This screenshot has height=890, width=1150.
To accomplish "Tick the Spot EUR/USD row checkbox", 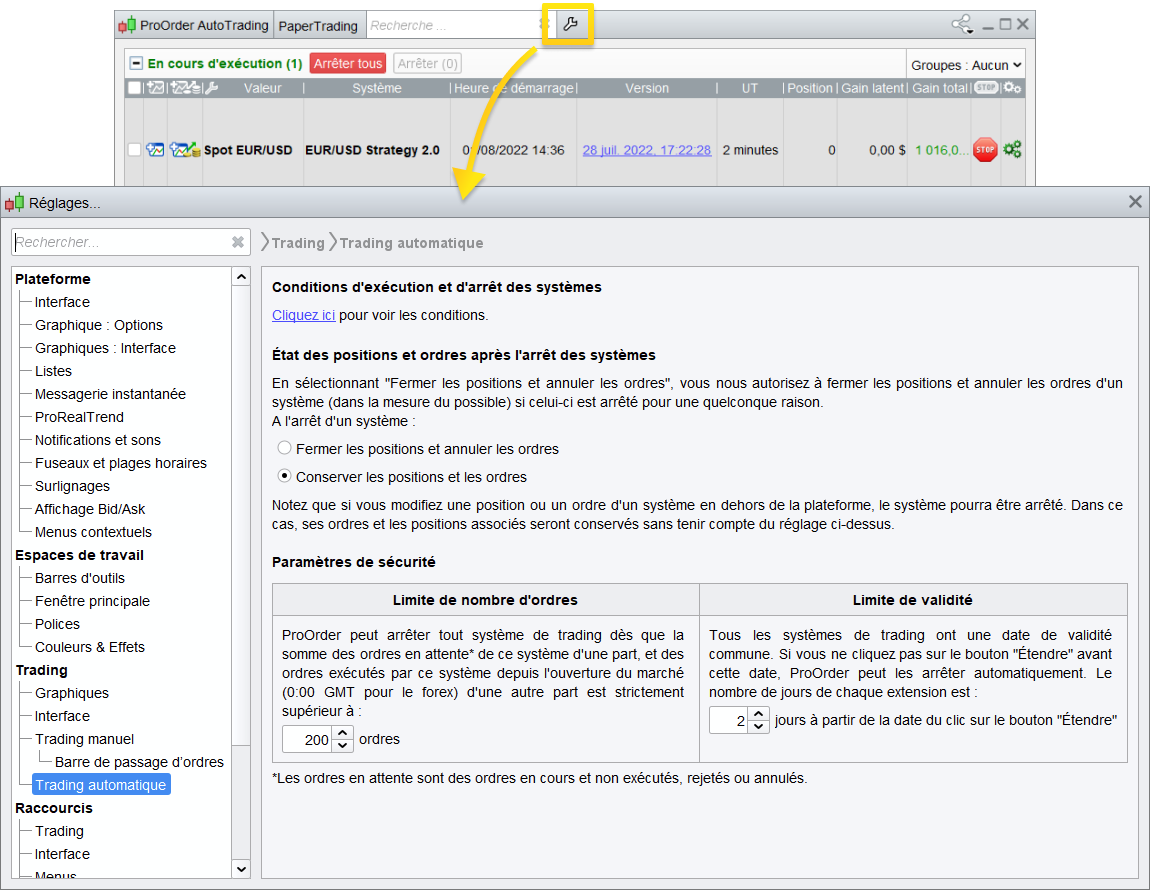I will (133, 150).
